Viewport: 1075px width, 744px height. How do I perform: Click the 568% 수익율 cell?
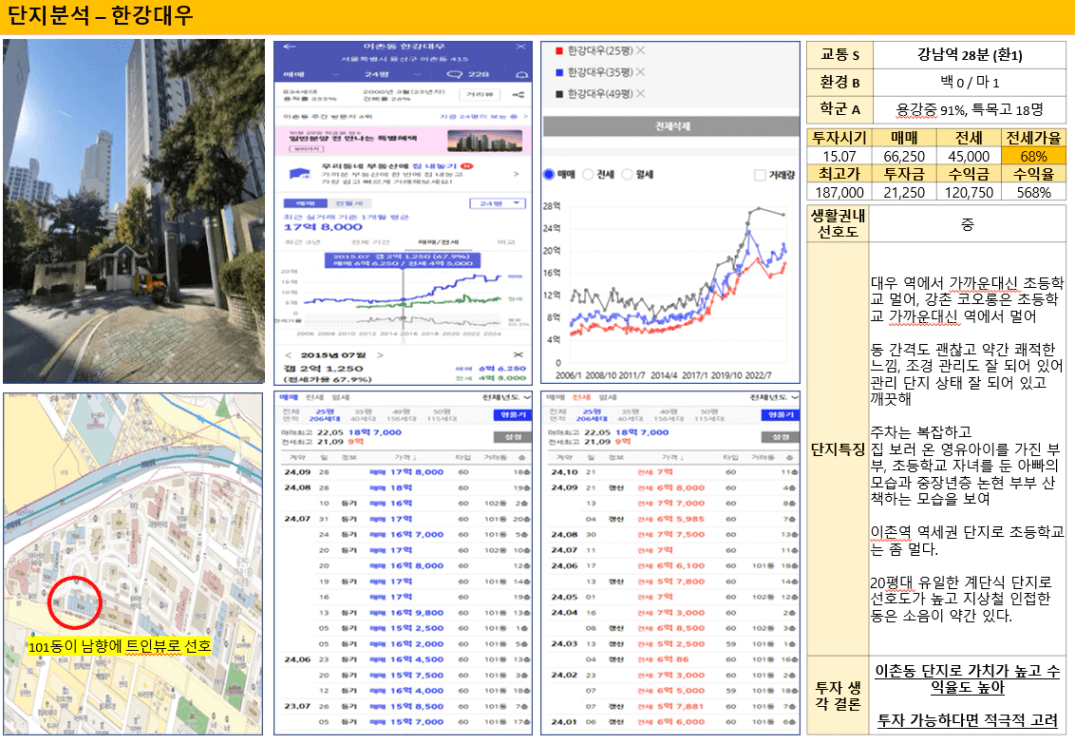tap(1034, 193)
